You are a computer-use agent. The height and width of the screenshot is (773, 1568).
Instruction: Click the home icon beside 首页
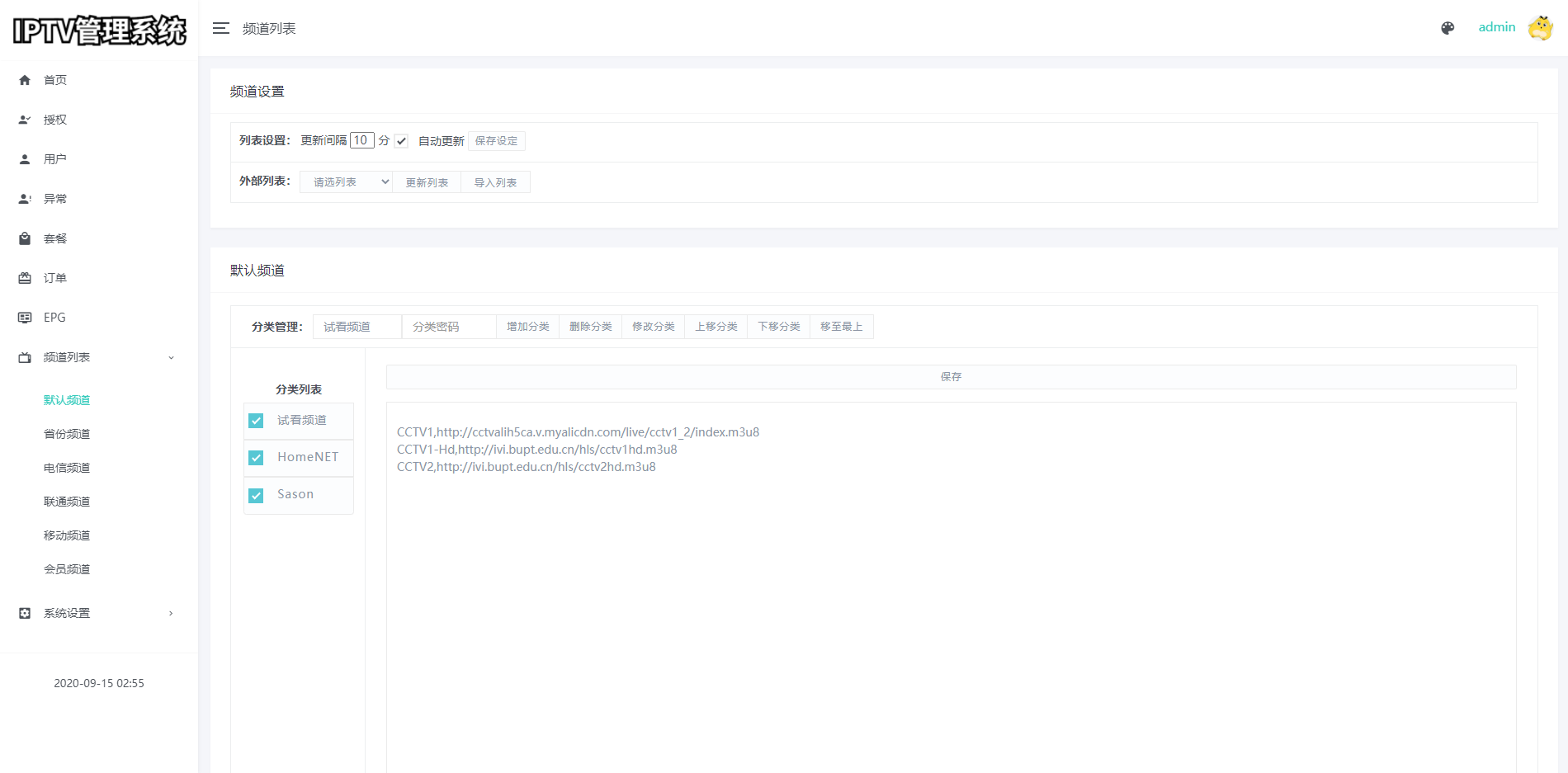coord(25,80)
